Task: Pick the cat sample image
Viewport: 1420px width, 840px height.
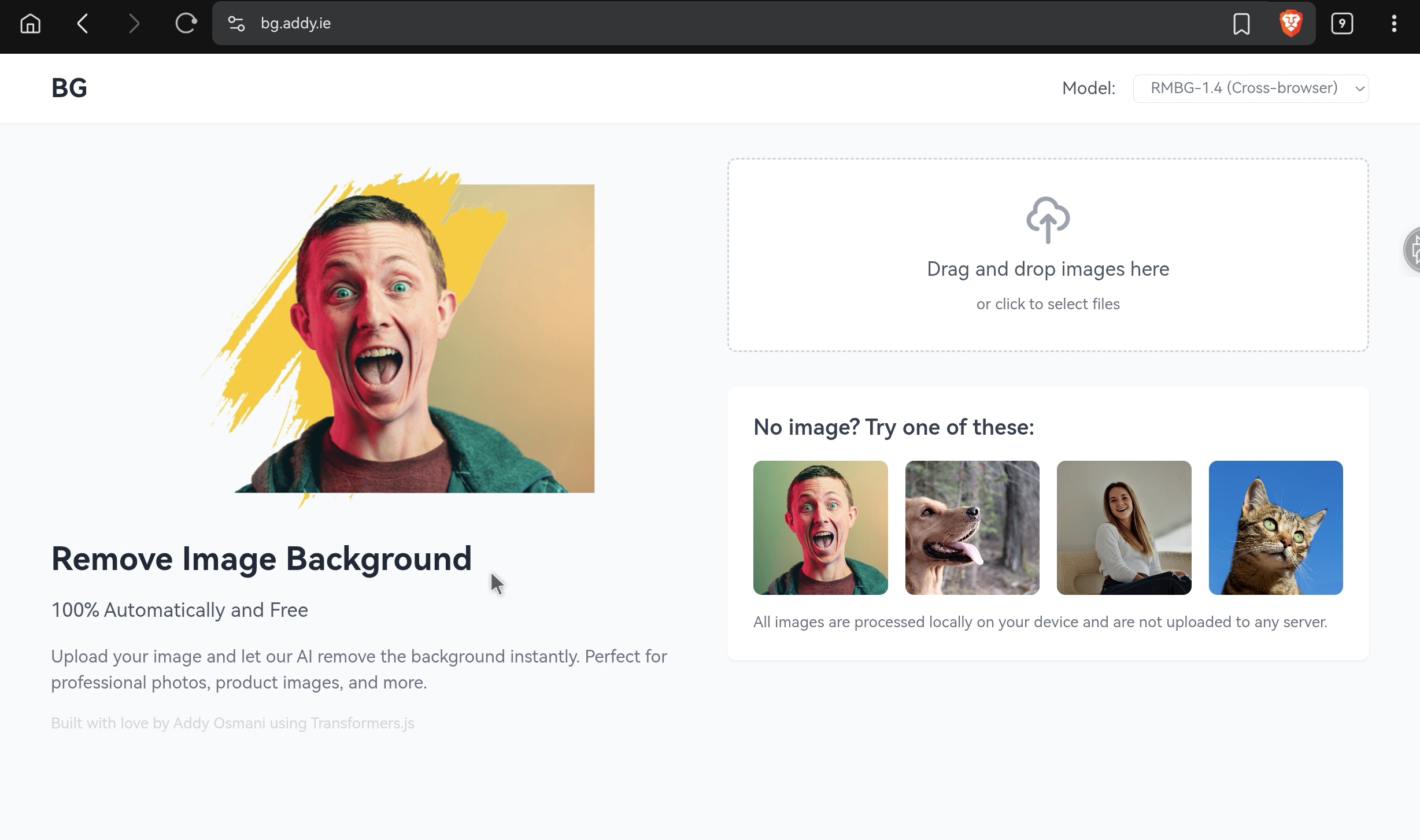Action: [1275, 528]
